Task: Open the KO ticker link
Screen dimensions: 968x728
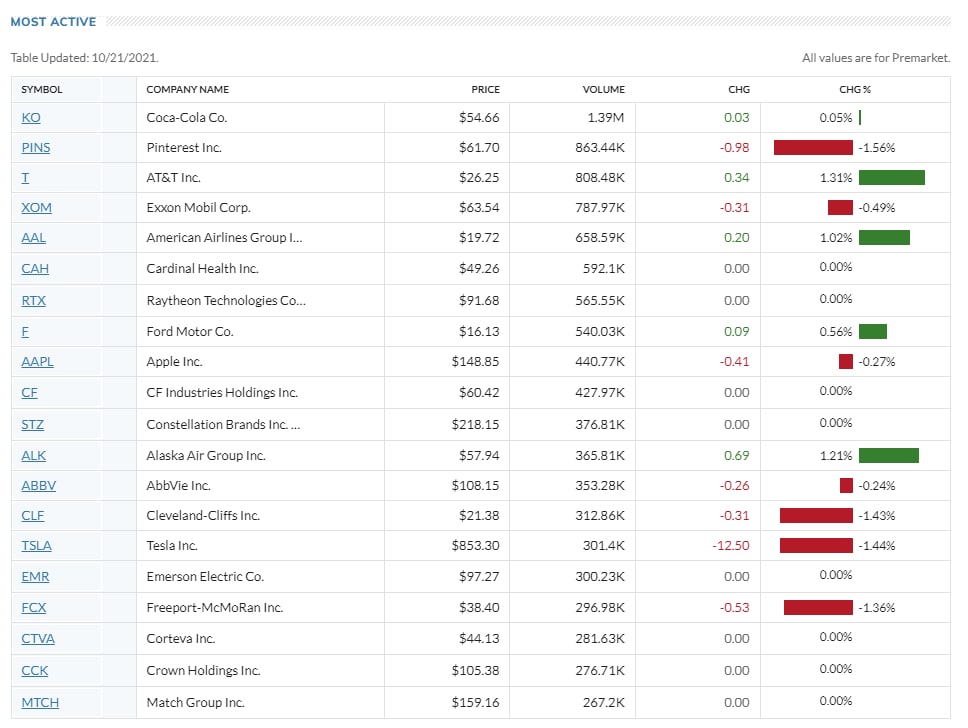Action: click(31, 117)
